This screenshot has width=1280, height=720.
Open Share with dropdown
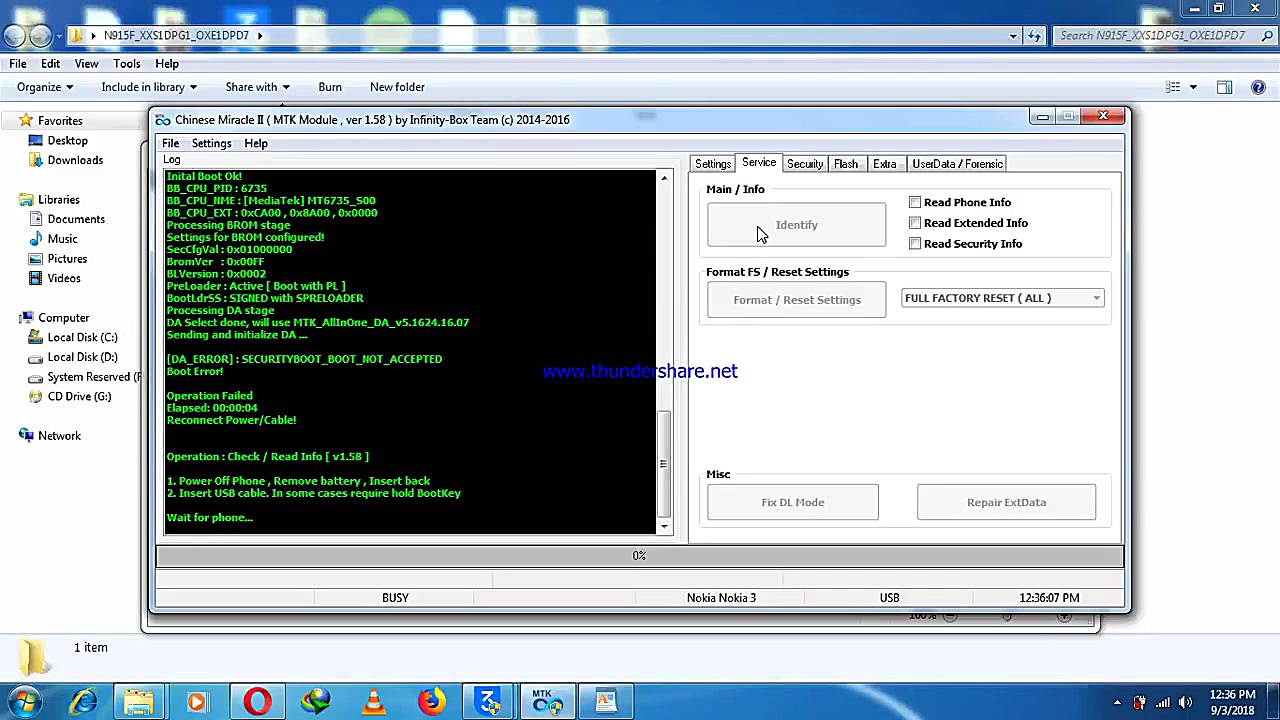(x=257, y=87)
